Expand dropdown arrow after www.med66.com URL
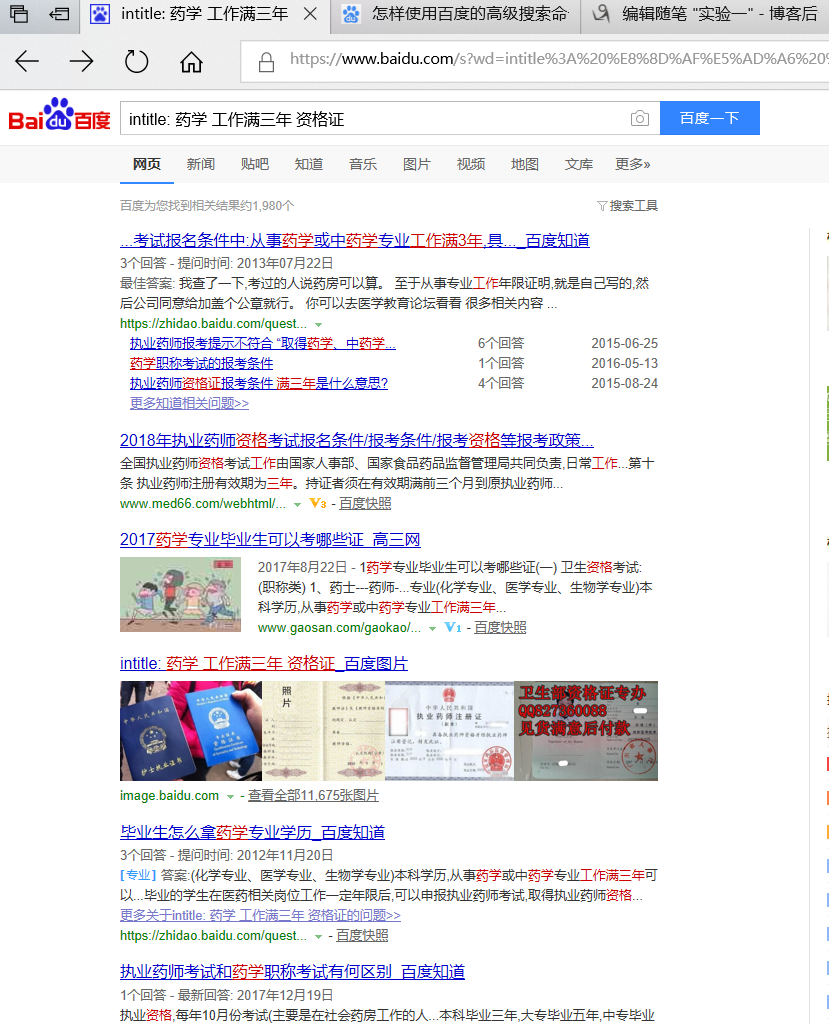This screenshot has width=829, height=1024. click(297, 504)
